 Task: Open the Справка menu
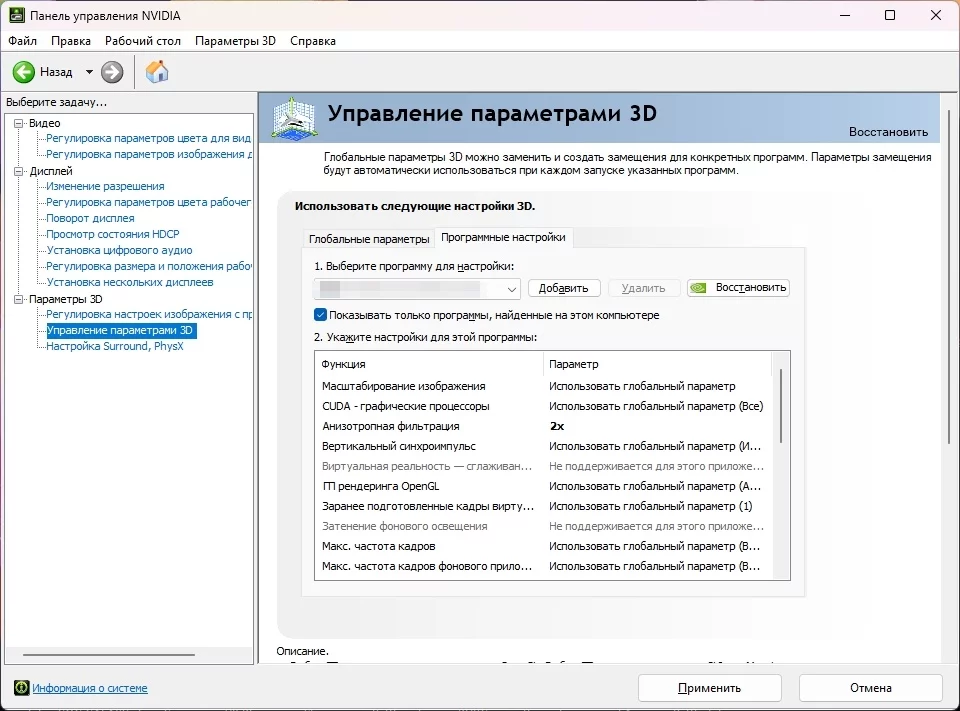[x=313, y=41]
